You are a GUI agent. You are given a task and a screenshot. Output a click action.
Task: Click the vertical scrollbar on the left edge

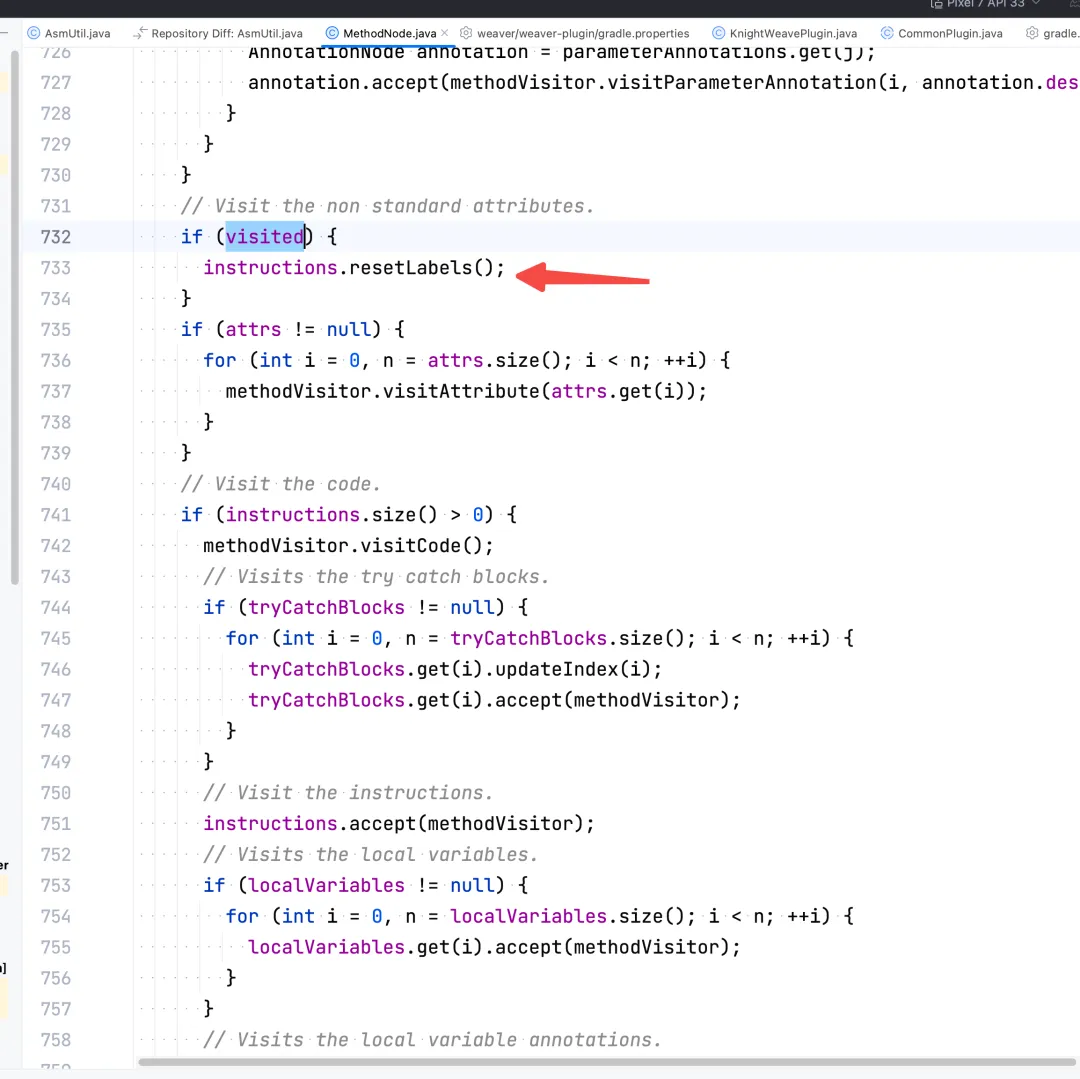(x=14, y=300)
